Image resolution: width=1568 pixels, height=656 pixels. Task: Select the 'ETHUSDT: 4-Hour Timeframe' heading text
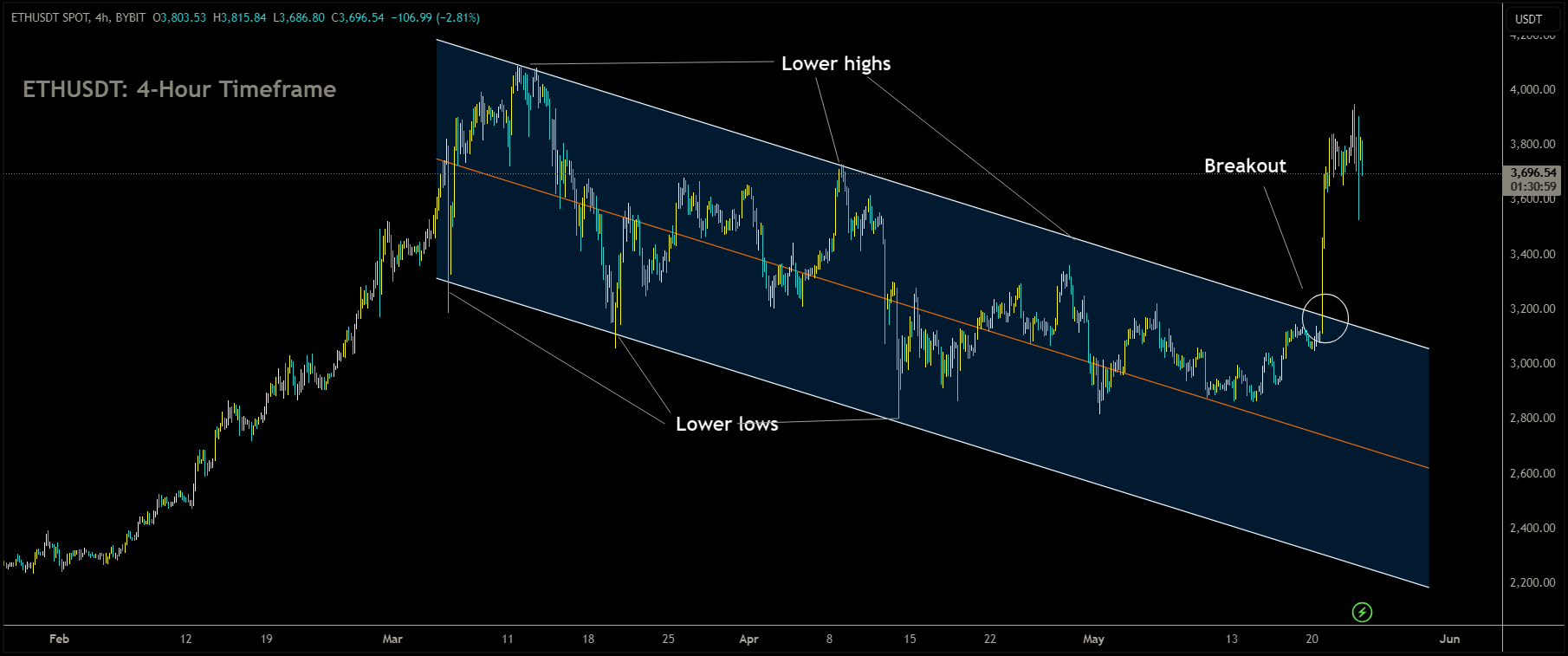[x=179, y=89]
